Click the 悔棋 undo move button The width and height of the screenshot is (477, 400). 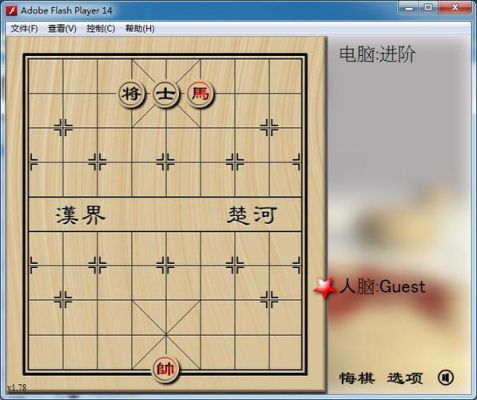click(357, 378)
